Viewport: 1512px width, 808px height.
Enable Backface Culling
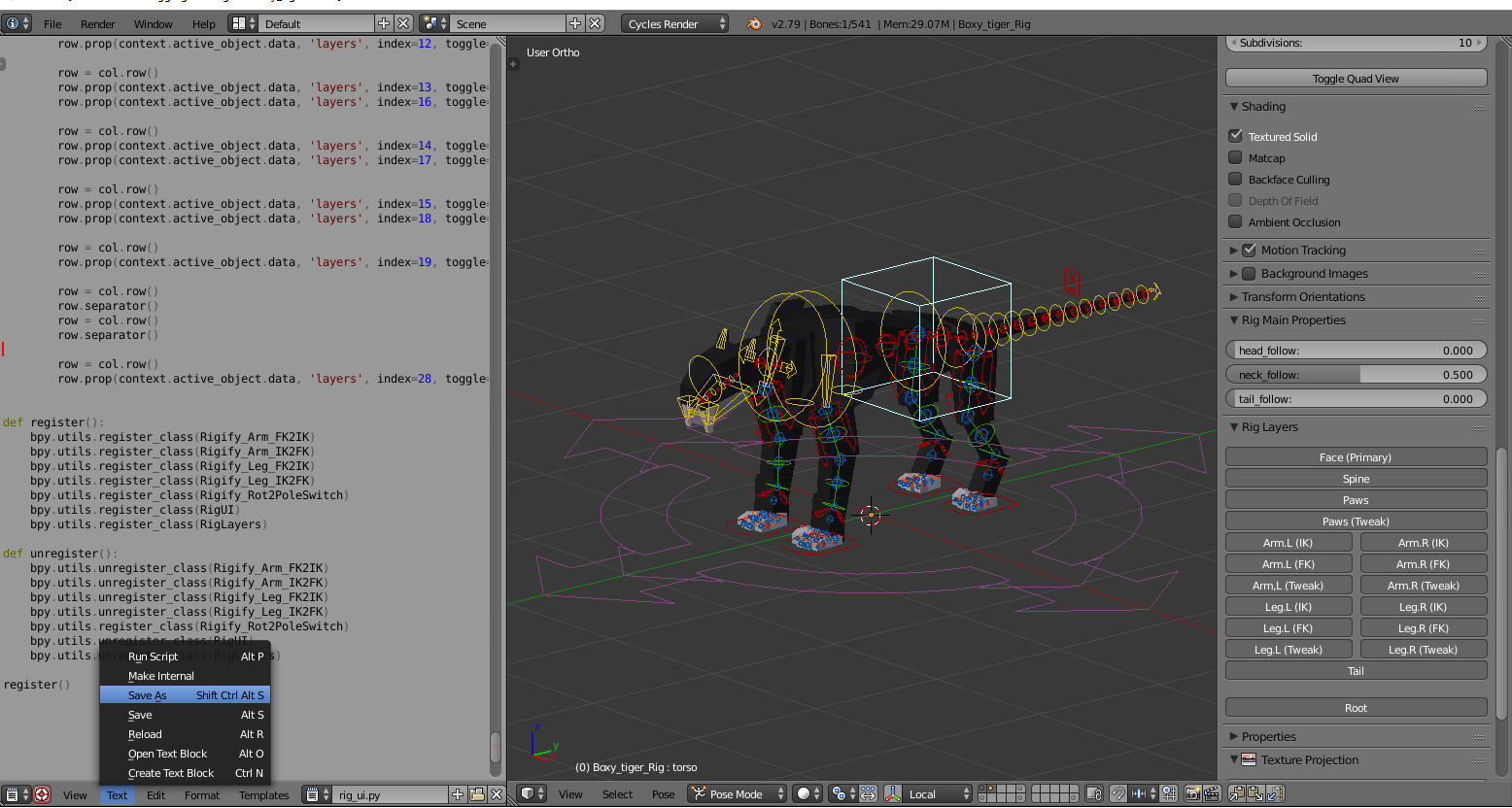pyautogui.click(x=1236, y=179)
